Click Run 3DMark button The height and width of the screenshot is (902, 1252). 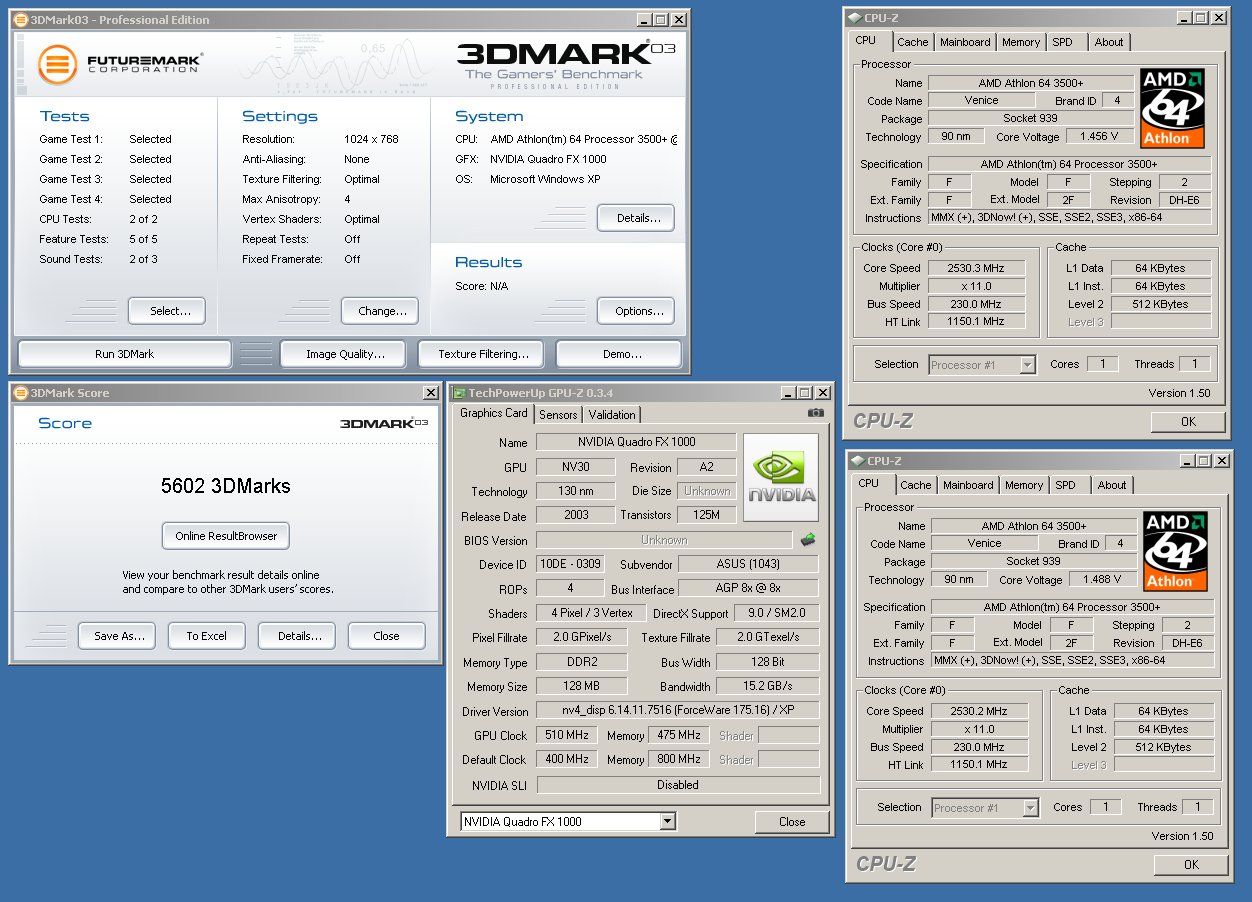click(x=124, y=354)
